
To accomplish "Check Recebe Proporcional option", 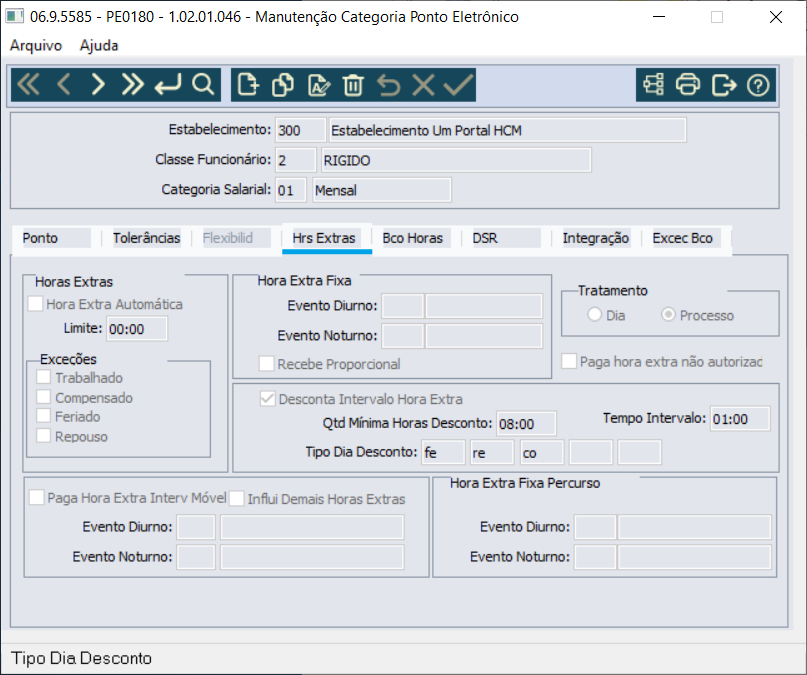I will (267, 364).
